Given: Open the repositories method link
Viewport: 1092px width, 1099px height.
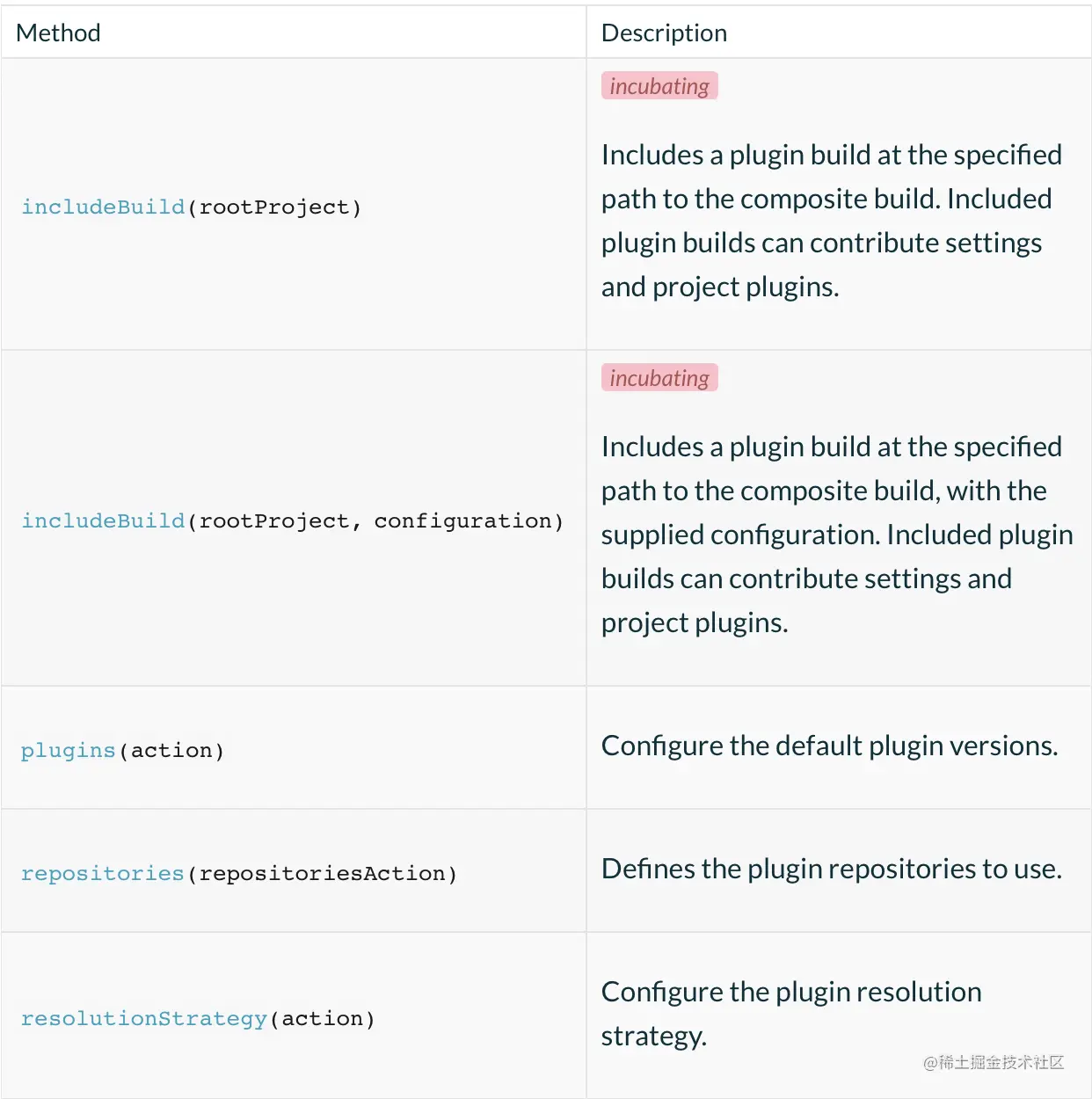Looking at the screenshot, I should pos(102,873).
